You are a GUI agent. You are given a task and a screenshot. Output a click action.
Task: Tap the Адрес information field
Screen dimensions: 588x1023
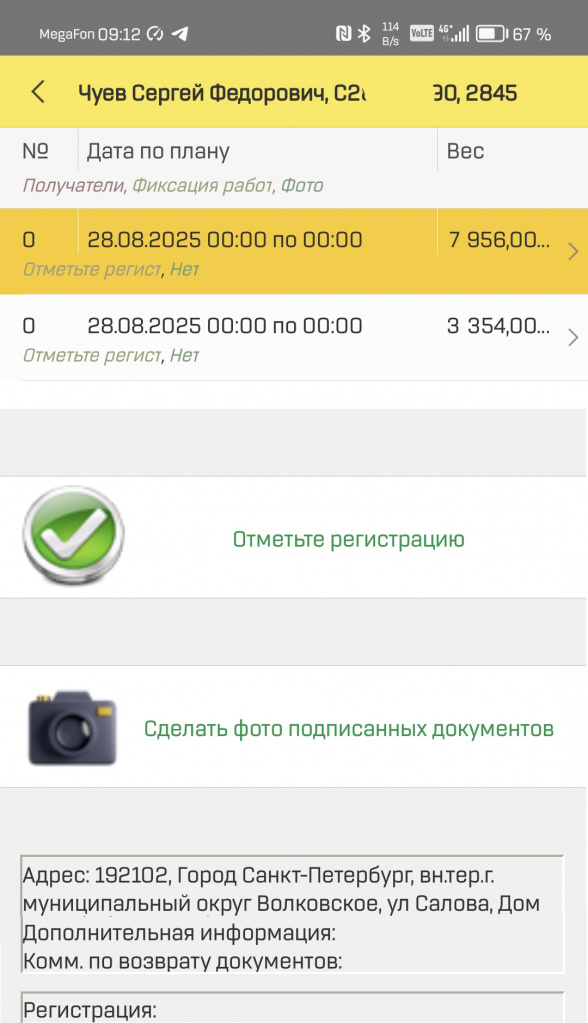292,914
